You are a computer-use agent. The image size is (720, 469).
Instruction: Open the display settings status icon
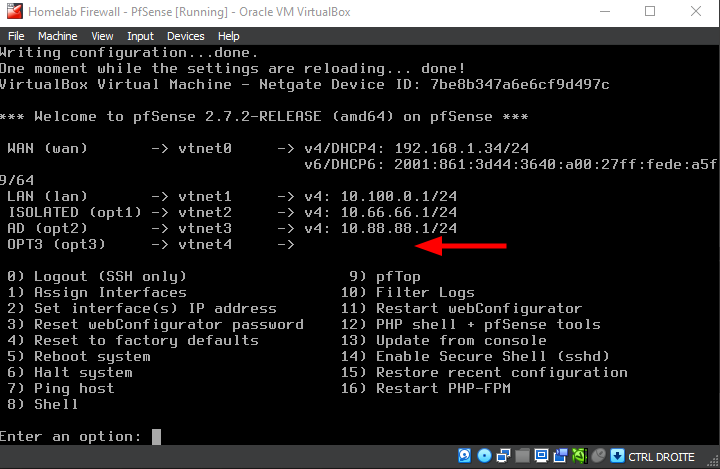[541, 456]
